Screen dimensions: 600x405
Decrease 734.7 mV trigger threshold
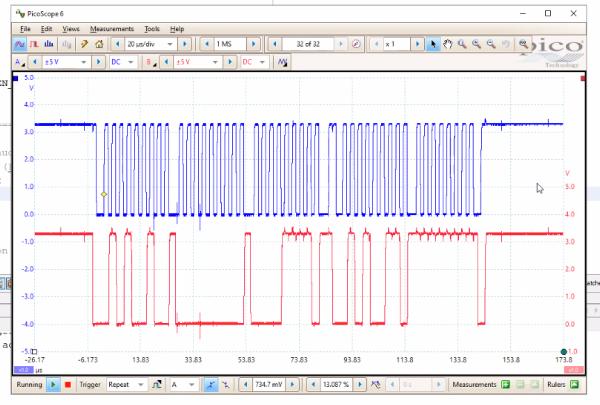pyautogui.click(x=245, y=385)
